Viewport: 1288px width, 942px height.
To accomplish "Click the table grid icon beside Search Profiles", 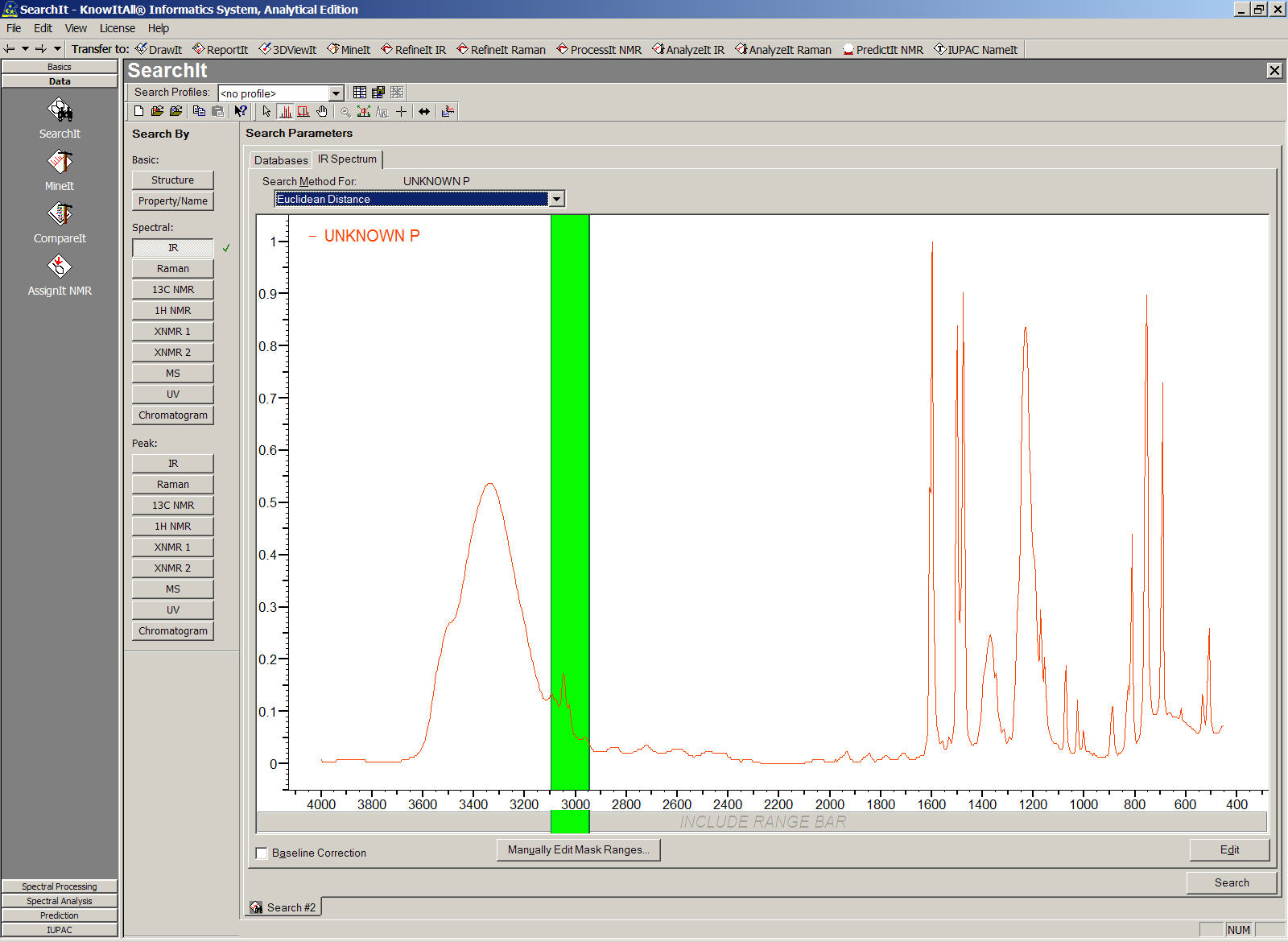I will [360, 93].
